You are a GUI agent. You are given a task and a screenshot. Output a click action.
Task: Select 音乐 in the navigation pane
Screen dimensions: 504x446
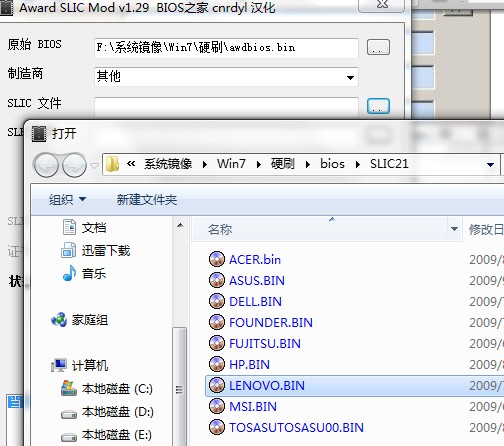[x=94, y=273]
